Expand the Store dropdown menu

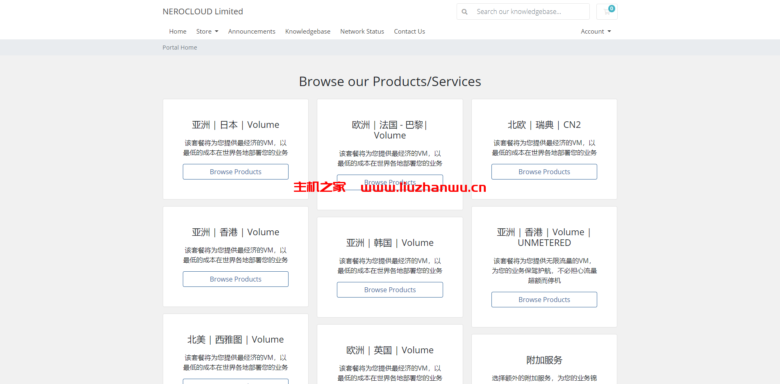click(207, 31)
